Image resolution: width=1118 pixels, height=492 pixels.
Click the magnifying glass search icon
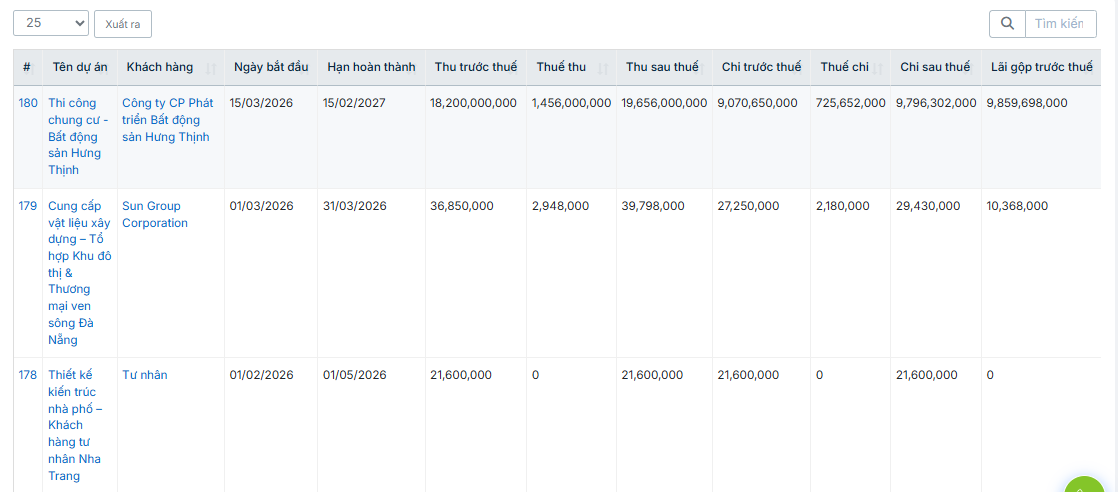(x=1007, y=23)
